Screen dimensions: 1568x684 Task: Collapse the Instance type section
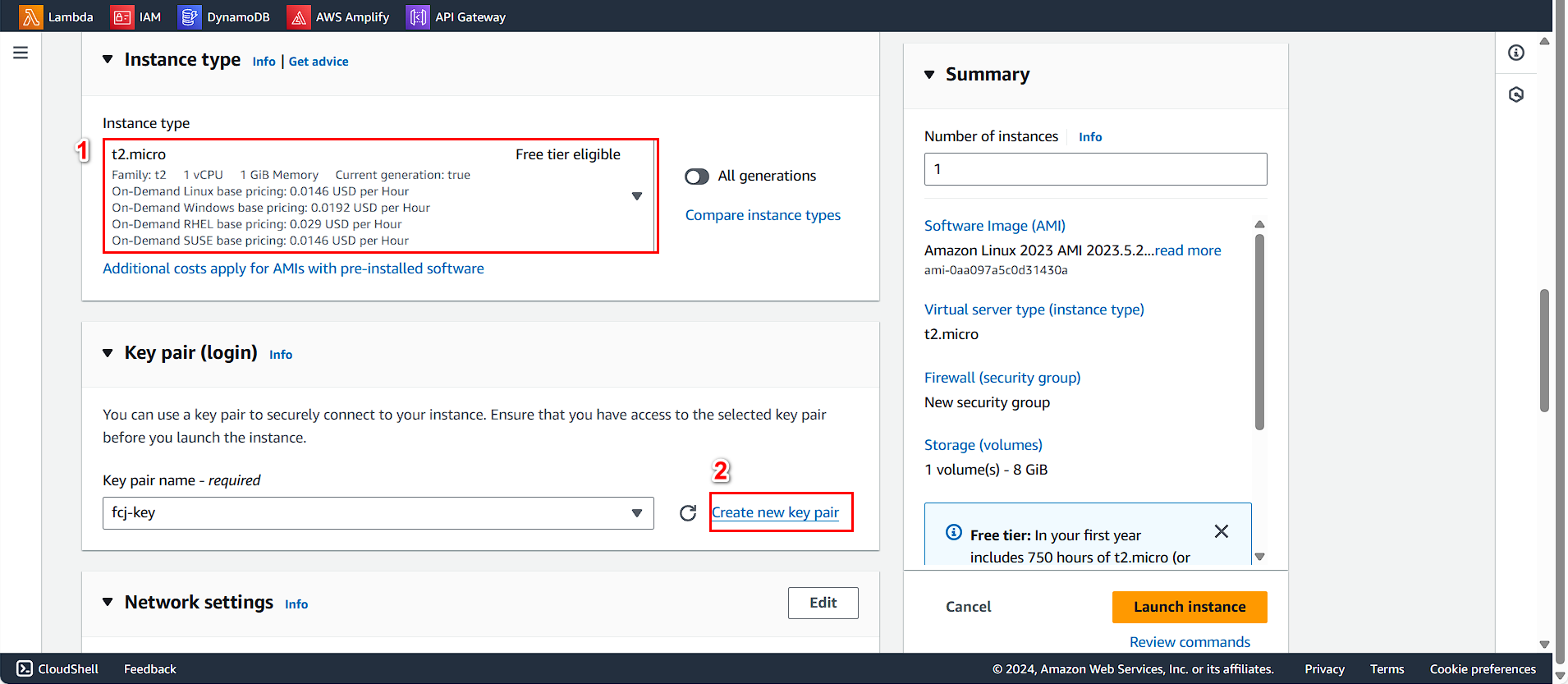(108, 59)
